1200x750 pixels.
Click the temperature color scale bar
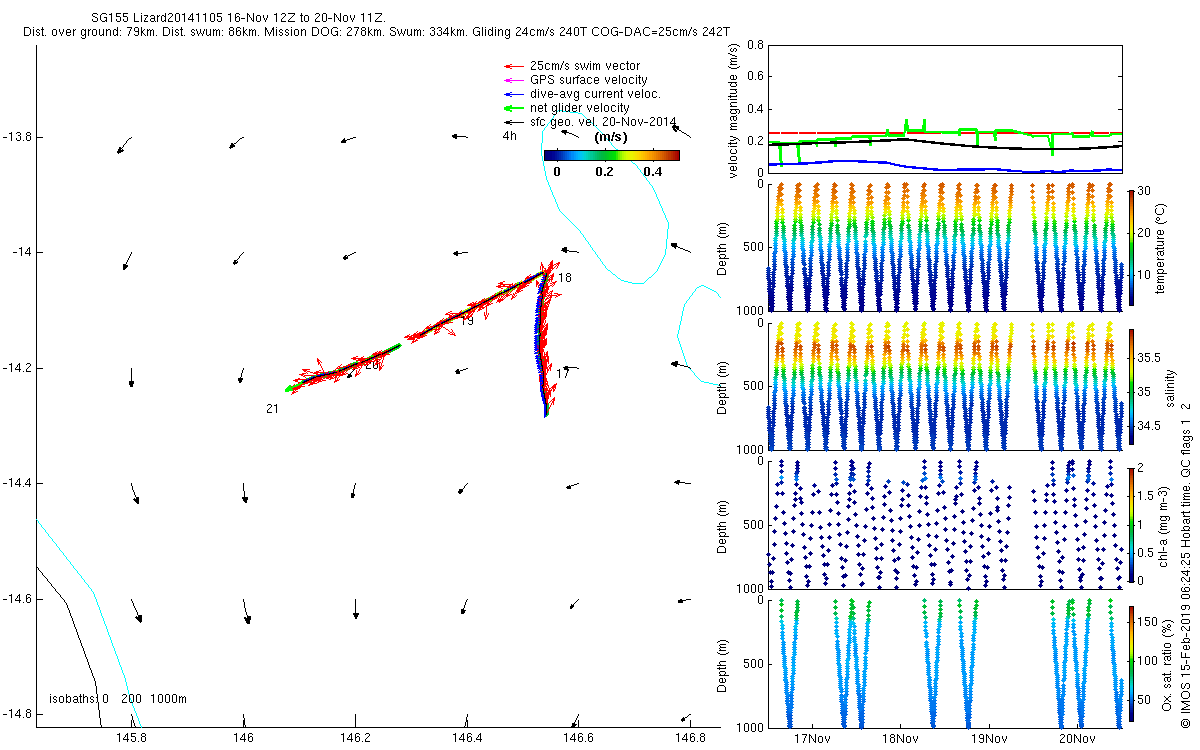coord(1131,247)
